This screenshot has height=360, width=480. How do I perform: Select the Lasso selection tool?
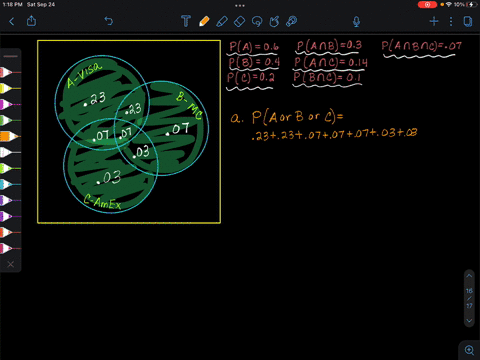[257, 22]
